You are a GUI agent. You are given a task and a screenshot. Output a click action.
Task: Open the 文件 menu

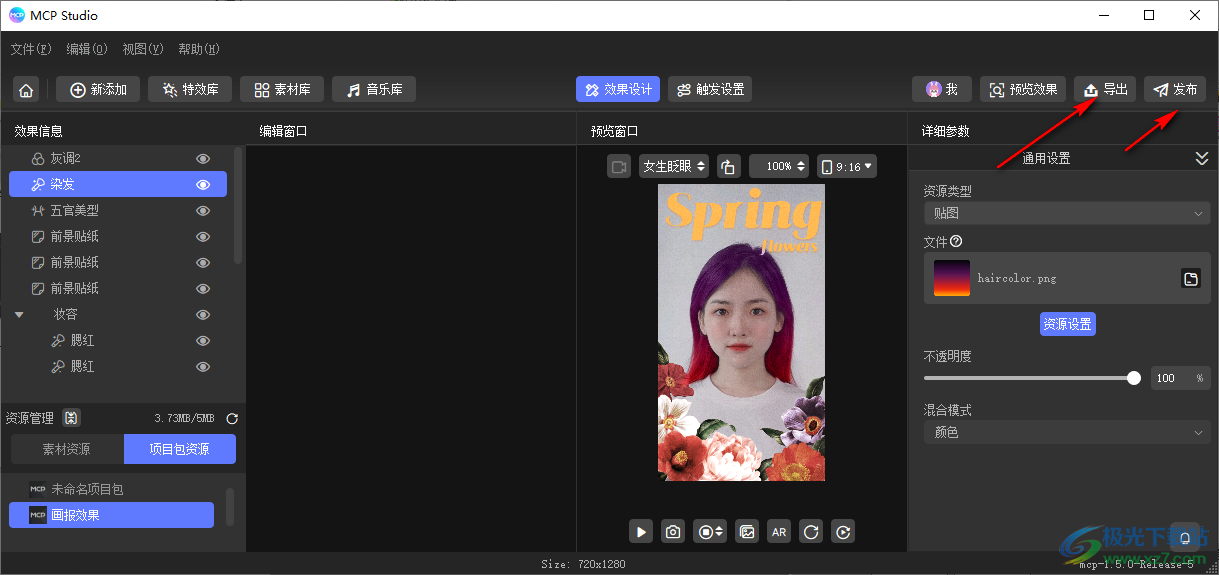click(31, 49)
